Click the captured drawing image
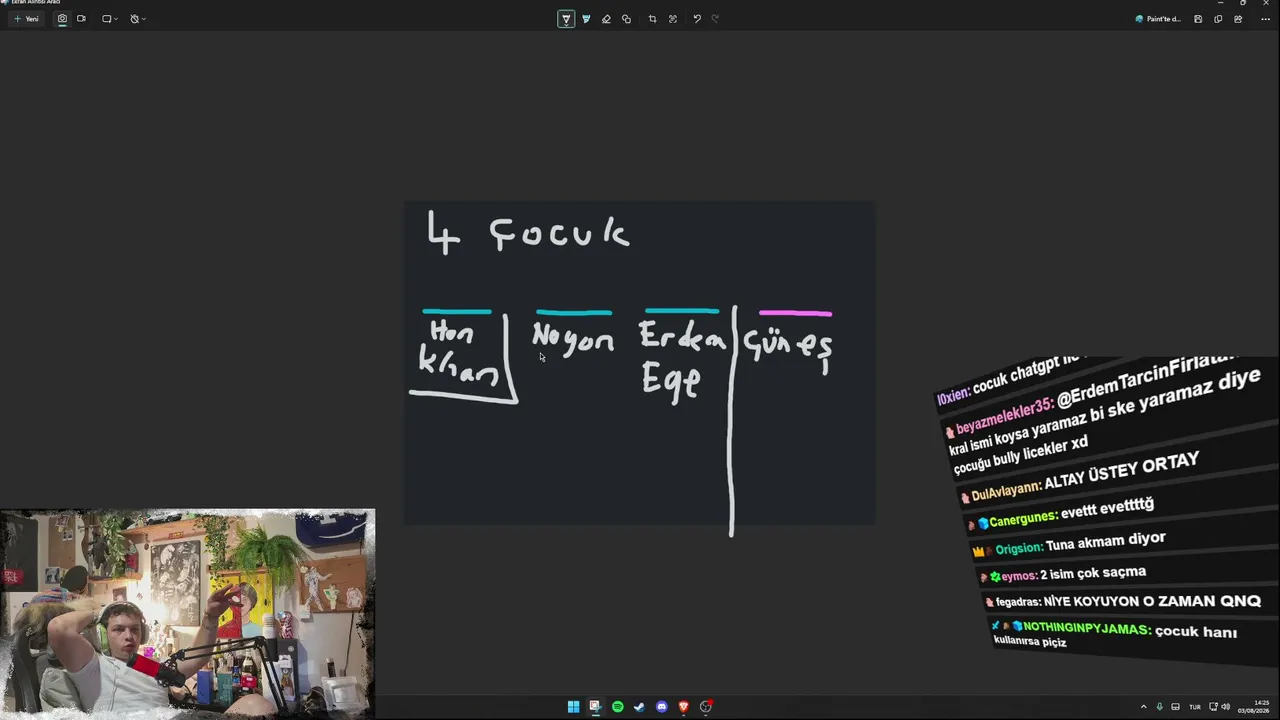This screenshot has width=1280, height=720. click(639, 363)
